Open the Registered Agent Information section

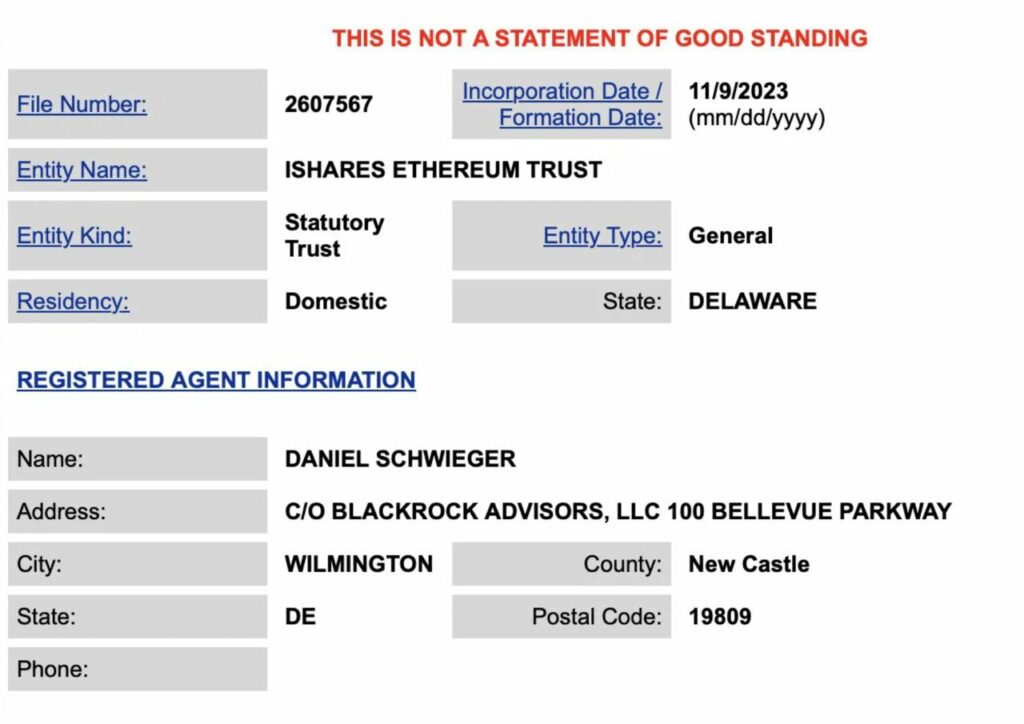[216, 380]
